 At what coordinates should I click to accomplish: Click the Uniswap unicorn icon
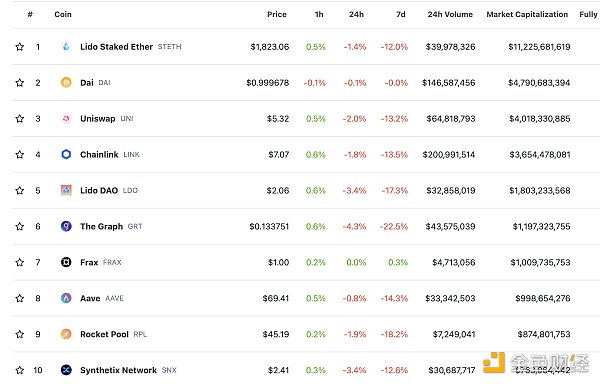[x=66, y=119]
